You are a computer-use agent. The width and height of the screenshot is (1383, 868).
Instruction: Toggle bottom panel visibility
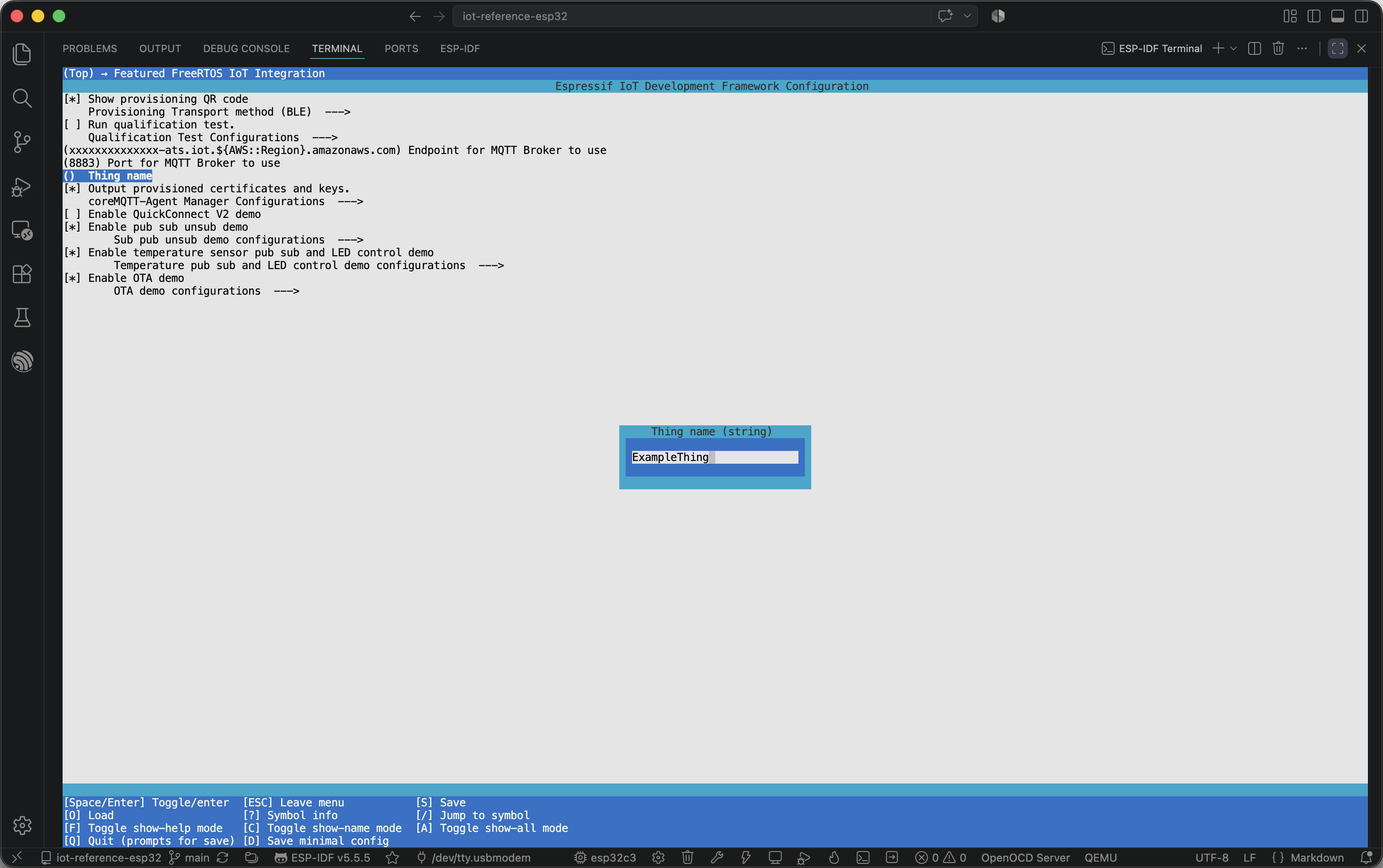point(1338,16)
